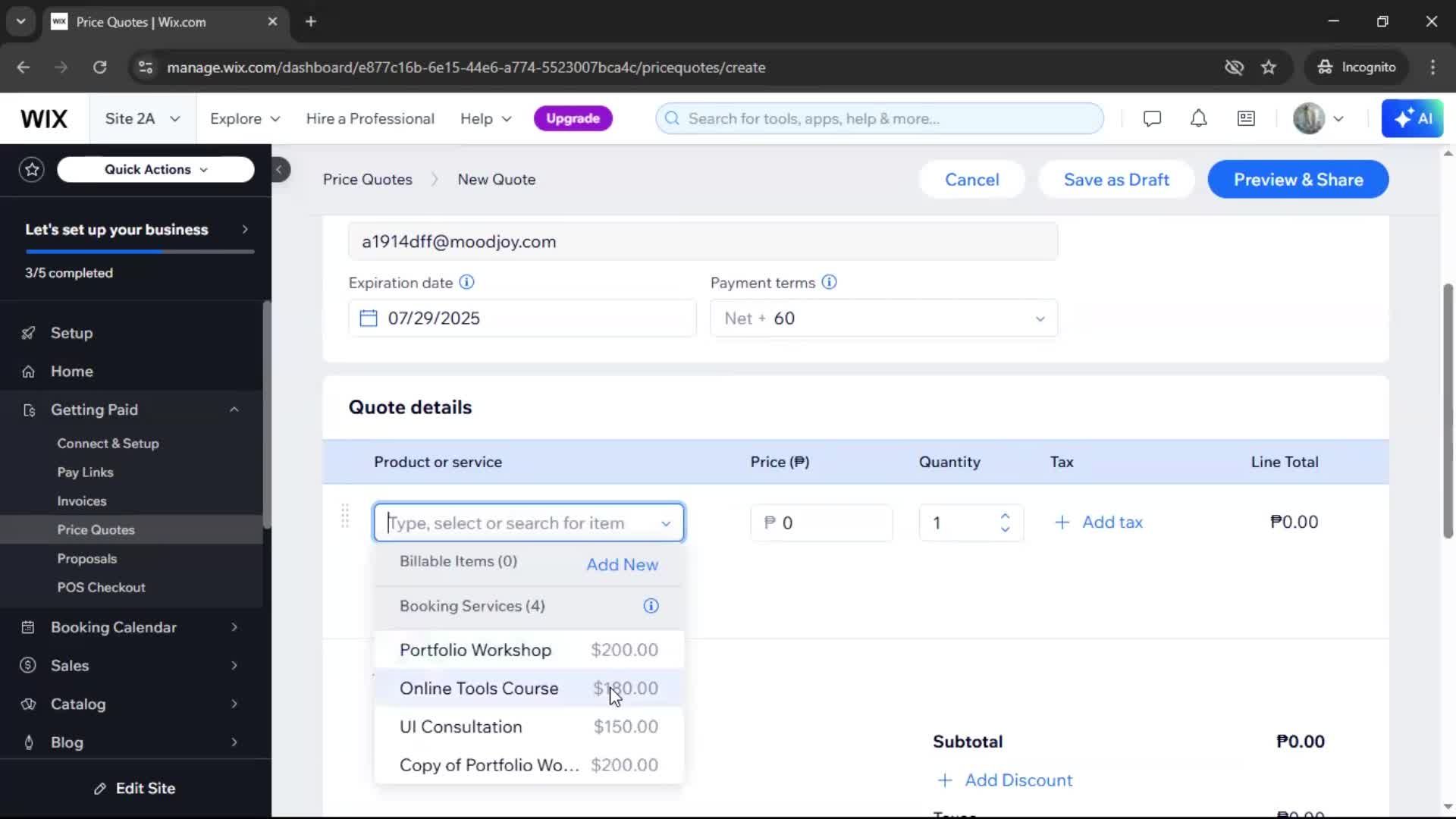Launch the AI assistant button
Viewport: 1456px width, 819px height.
1412,118
